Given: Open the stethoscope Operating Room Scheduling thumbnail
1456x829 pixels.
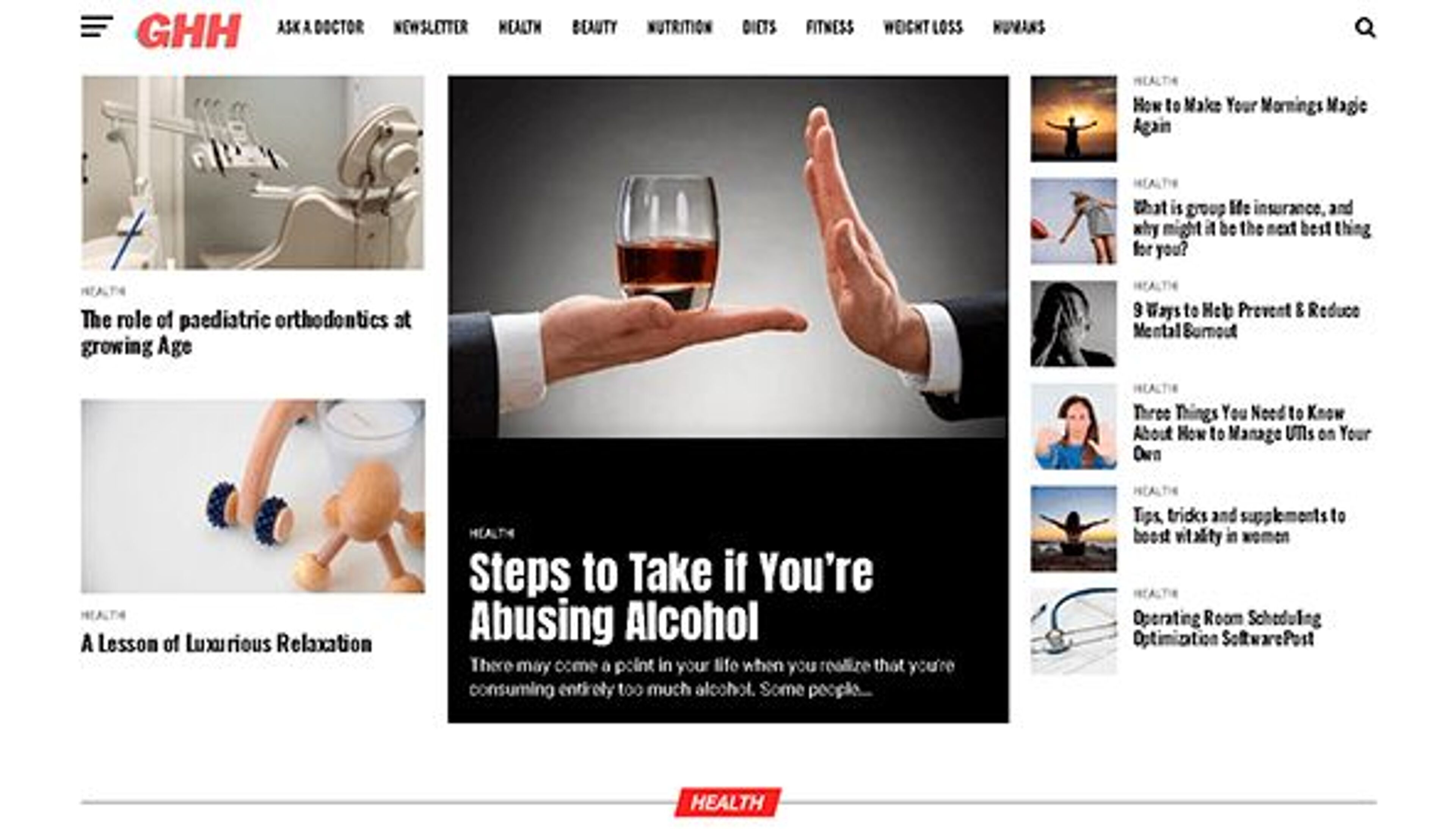Looking at the screenshot, I should point(1073,631).
